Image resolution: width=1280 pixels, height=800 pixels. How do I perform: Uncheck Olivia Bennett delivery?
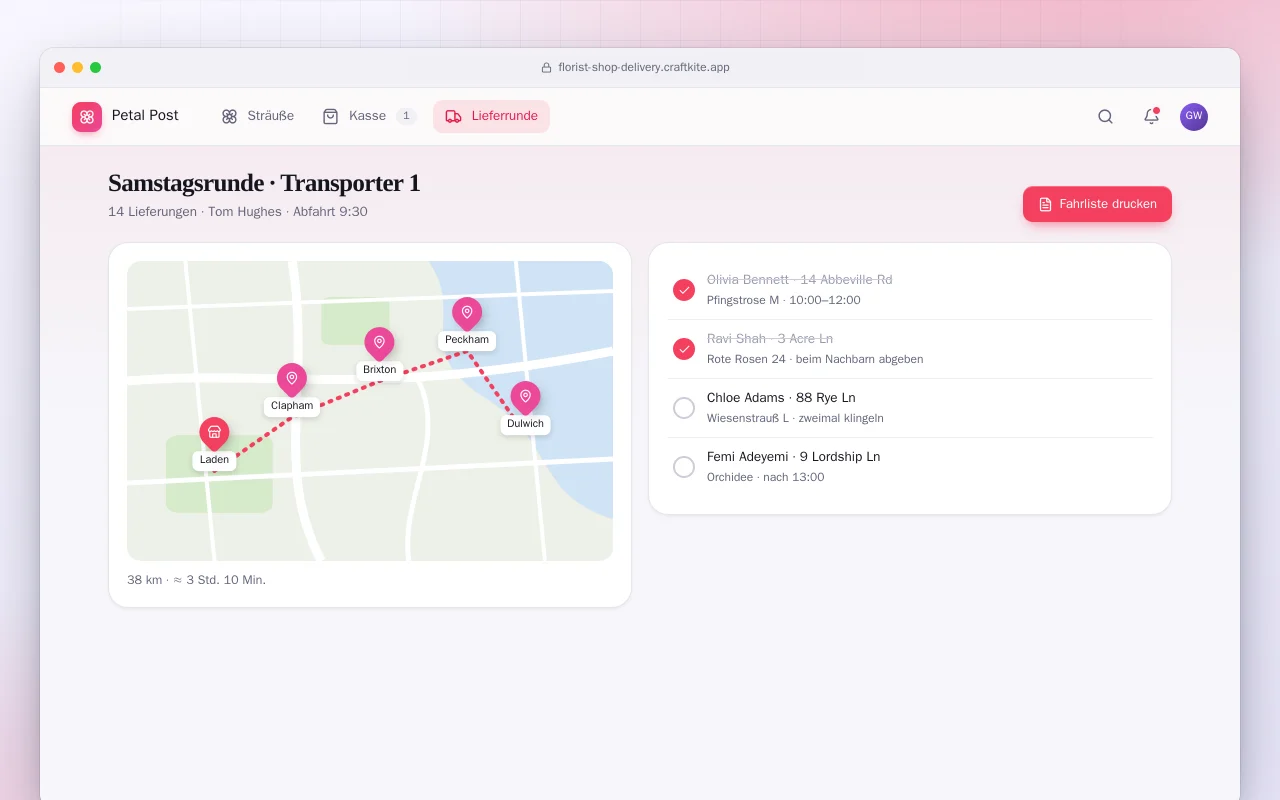684,290
